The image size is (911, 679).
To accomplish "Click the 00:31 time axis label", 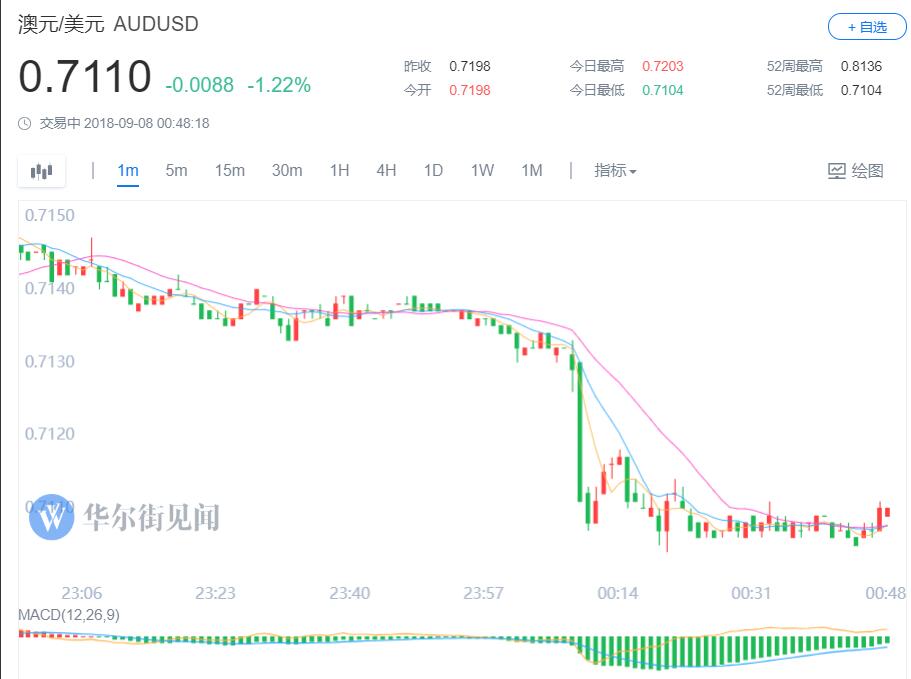I will coord(751,593).
